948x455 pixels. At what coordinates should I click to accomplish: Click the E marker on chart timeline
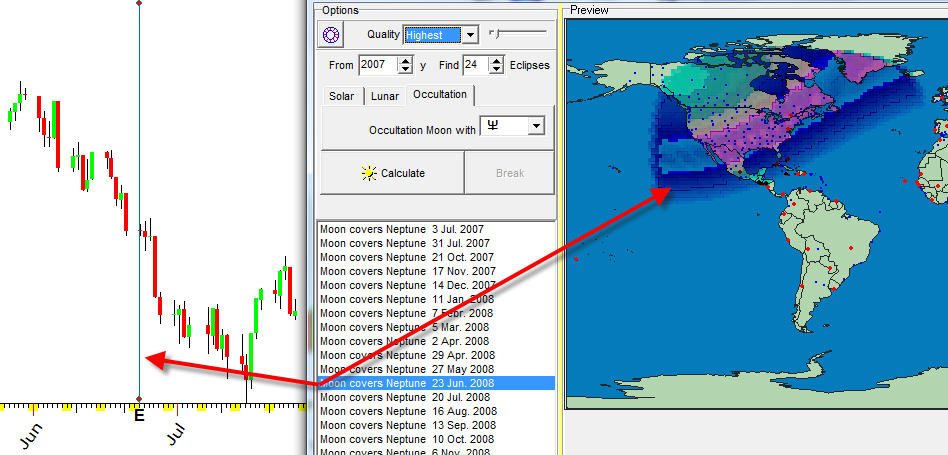(x=139, y=414)
